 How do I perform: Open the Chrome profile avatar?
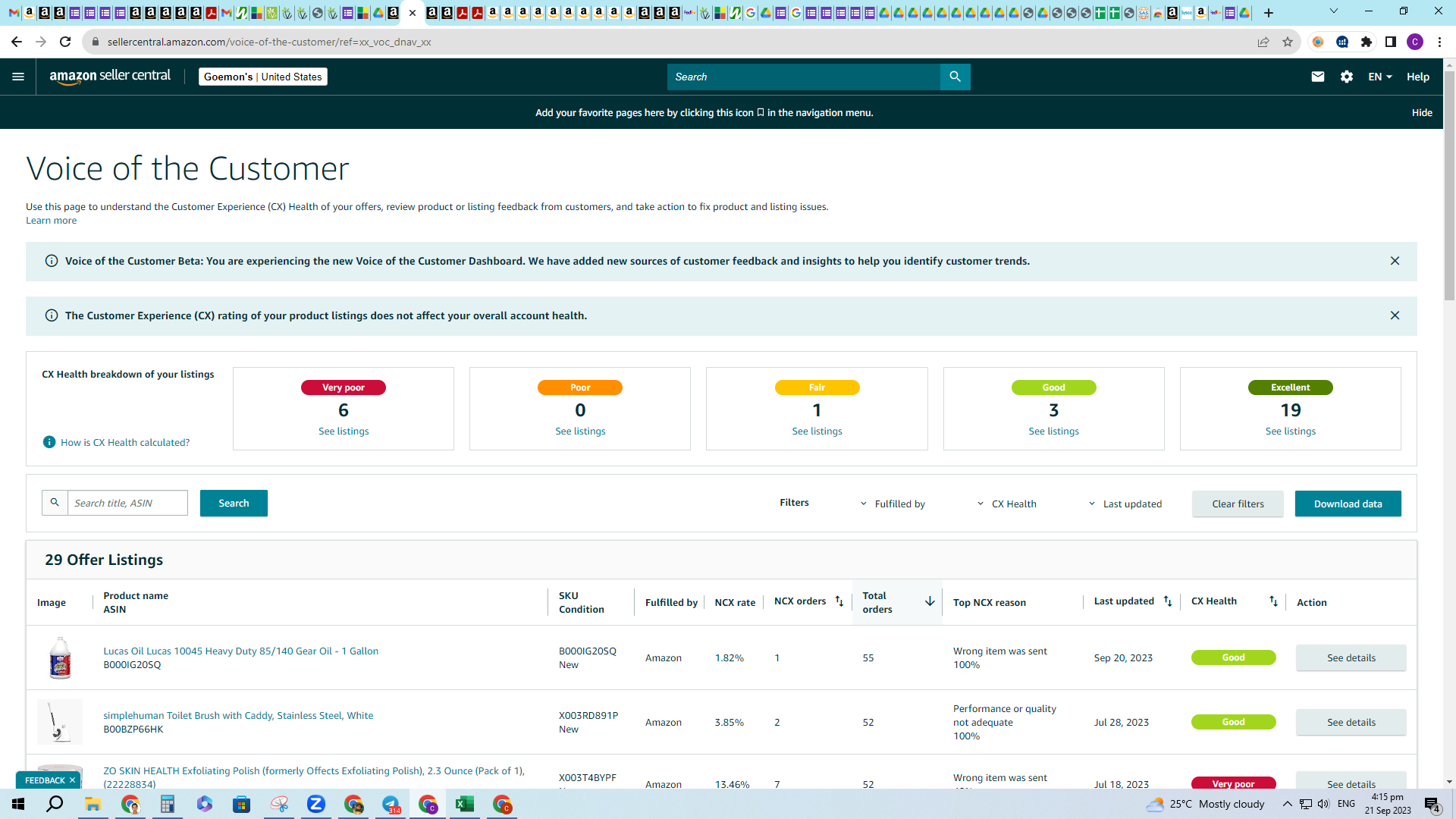tap(1415, 42)
